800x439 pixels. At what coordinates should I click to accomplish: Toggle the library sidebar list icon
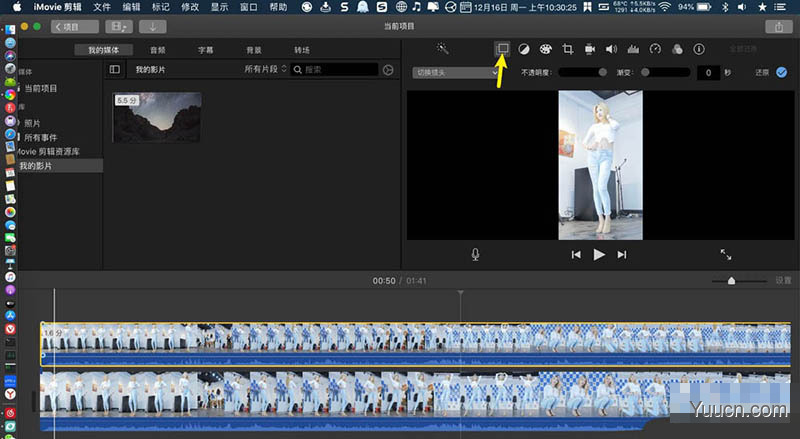115,69
